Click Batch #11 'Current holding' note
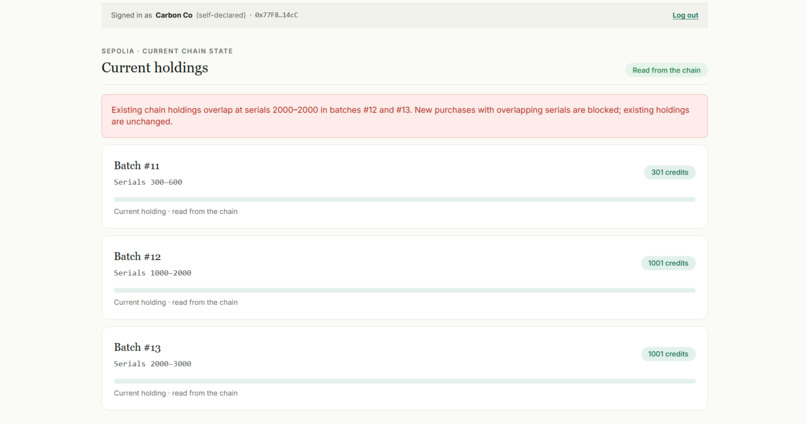 coord(176,211)
